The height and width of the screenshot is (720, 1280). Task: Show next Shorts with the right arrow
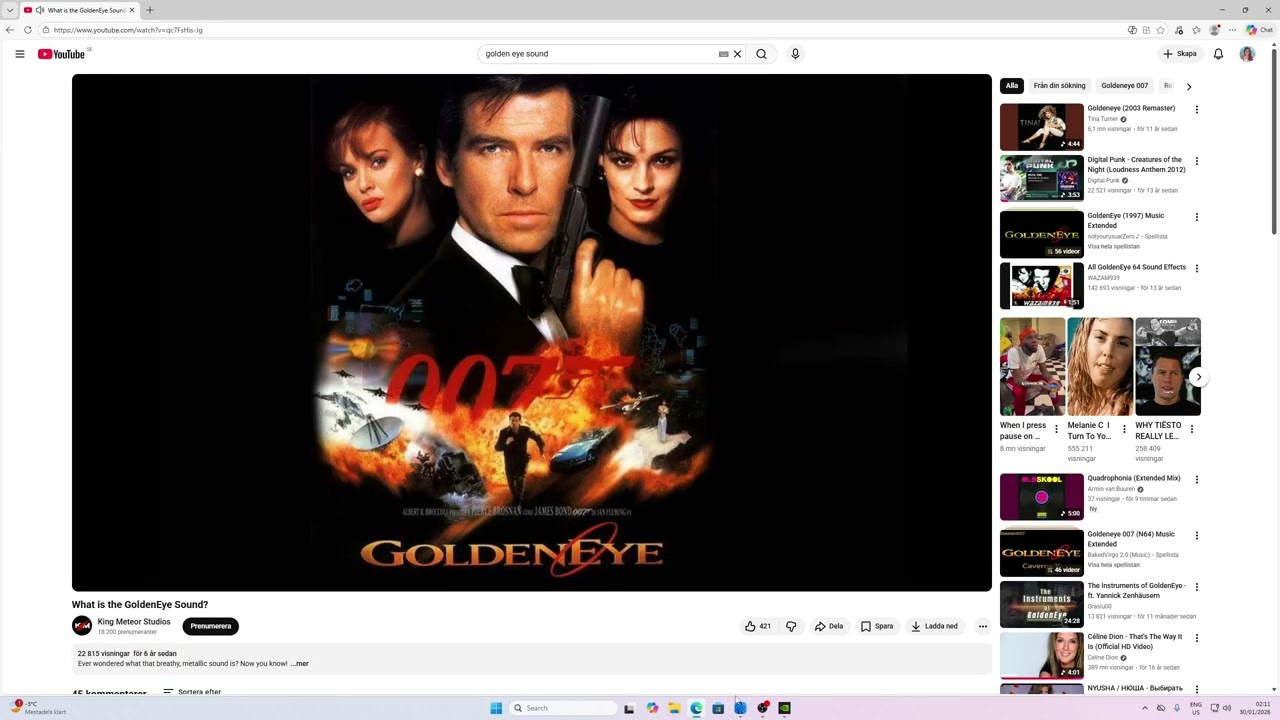(x=1198, y=377)
